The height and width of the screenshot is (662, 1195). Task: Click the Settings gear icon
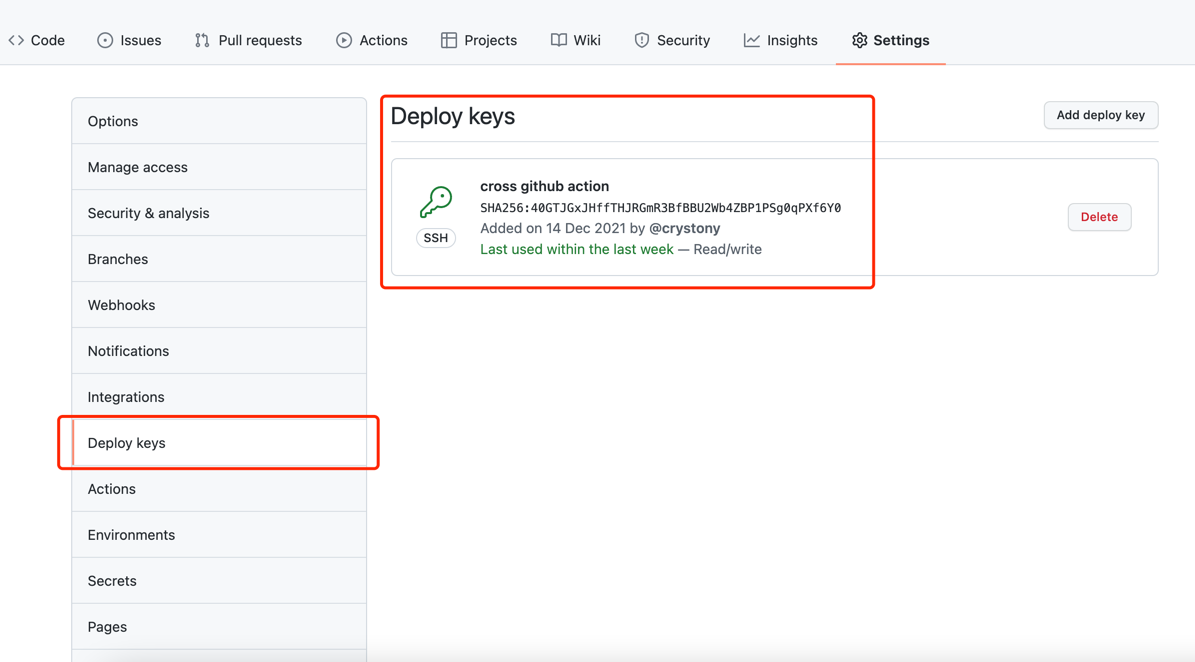860,40
